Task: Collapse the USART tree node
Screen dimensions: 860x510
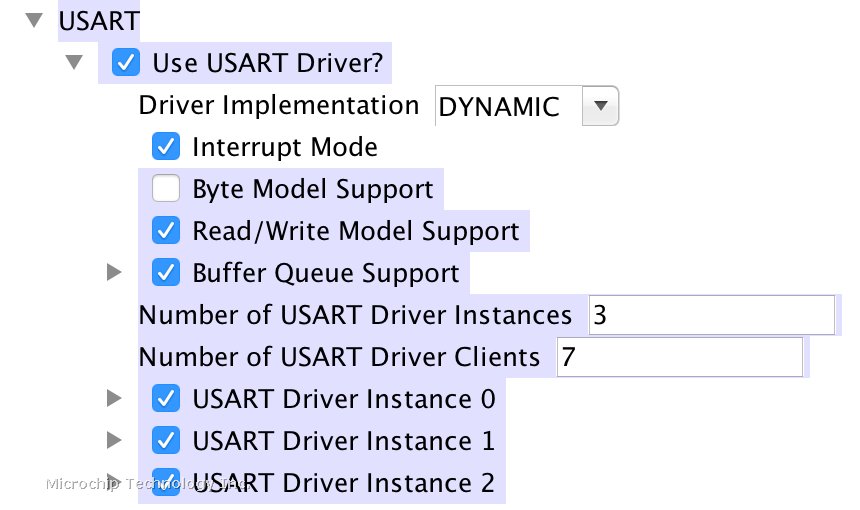Action: coord(35,19)
